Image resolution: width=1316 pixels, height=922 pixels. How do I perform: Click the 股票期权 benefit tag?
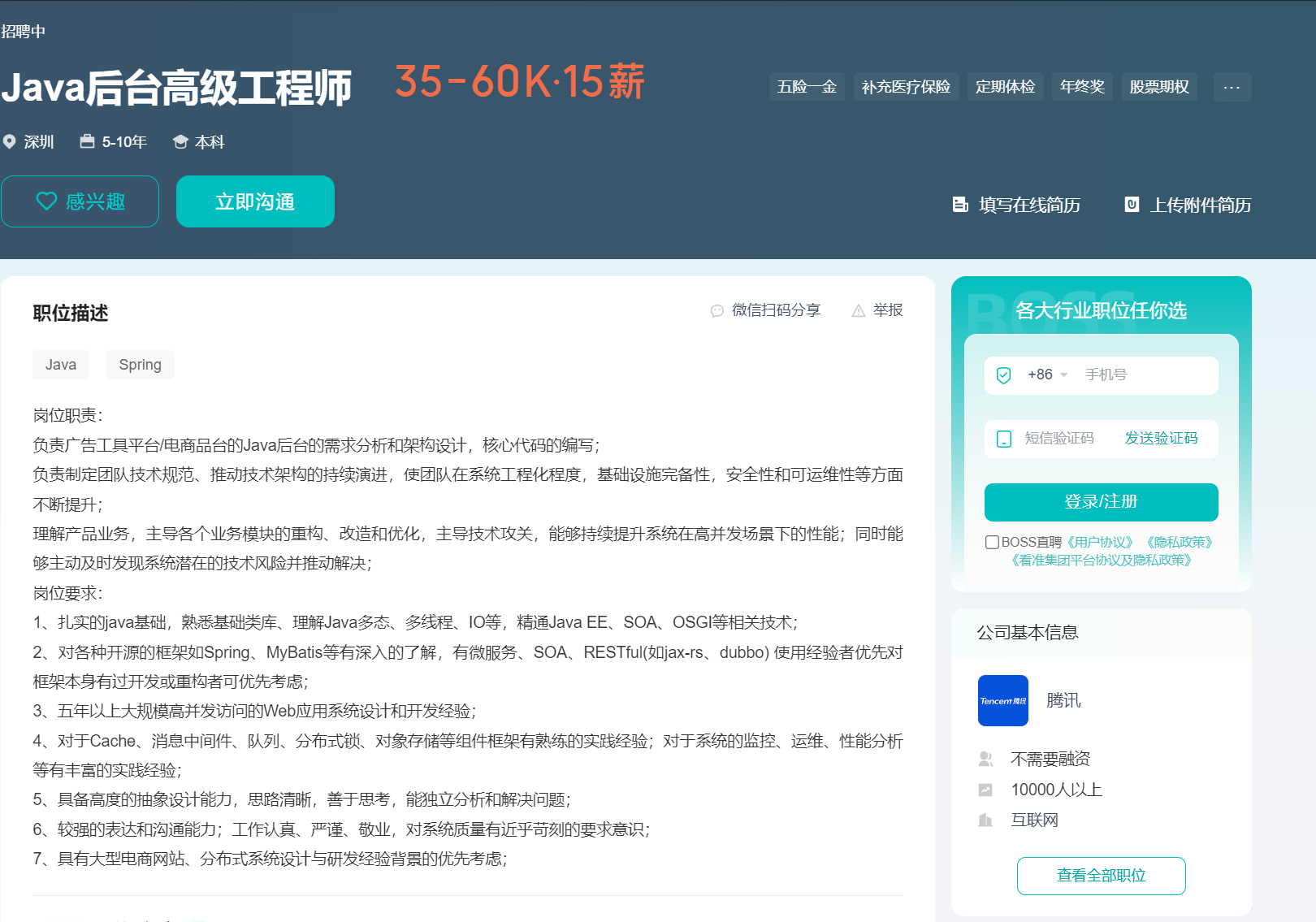[x=1159, y=87]
